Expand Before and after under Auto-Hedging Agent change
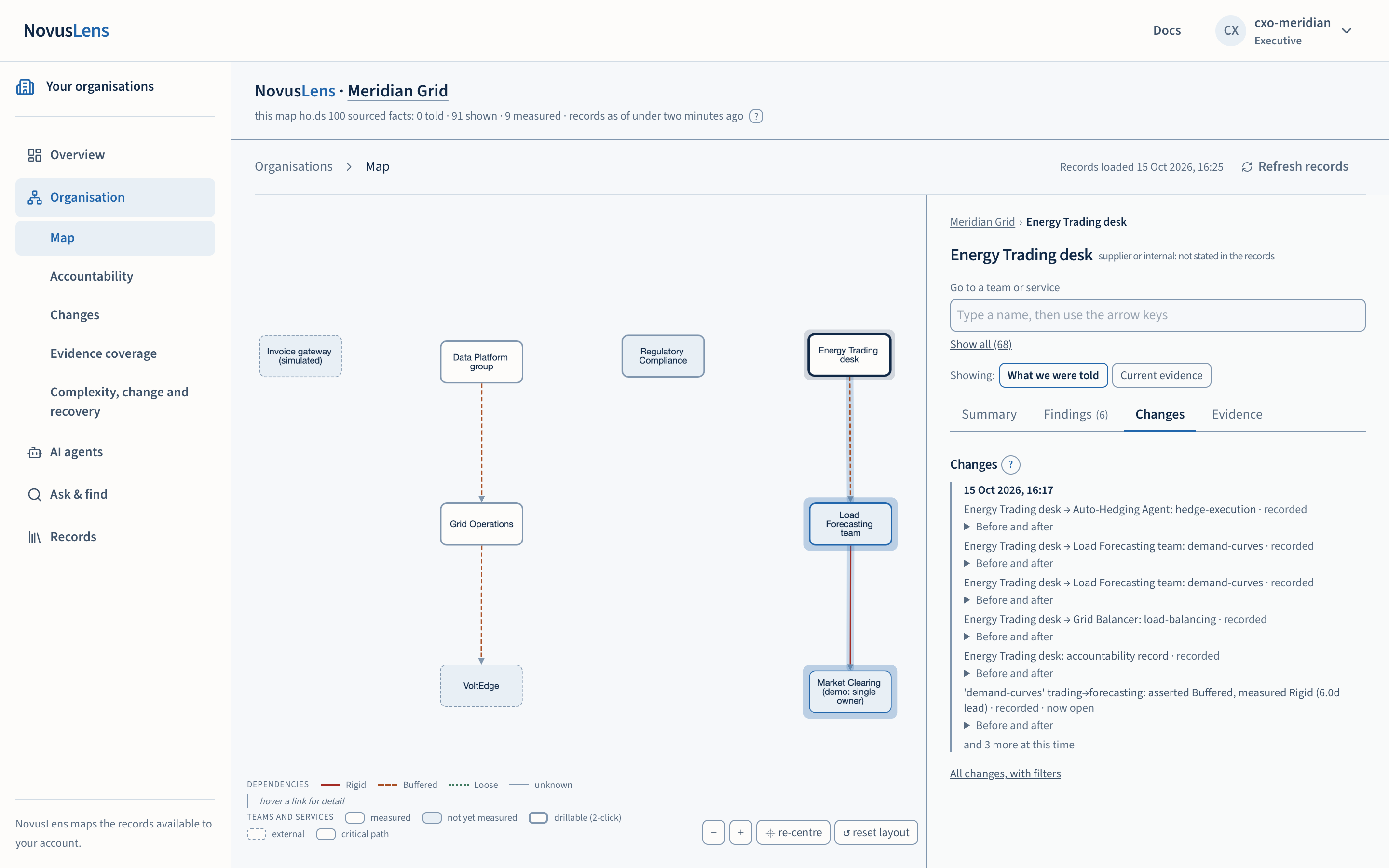This screenshot has height=868, width=1389. tap(1008, 527)
